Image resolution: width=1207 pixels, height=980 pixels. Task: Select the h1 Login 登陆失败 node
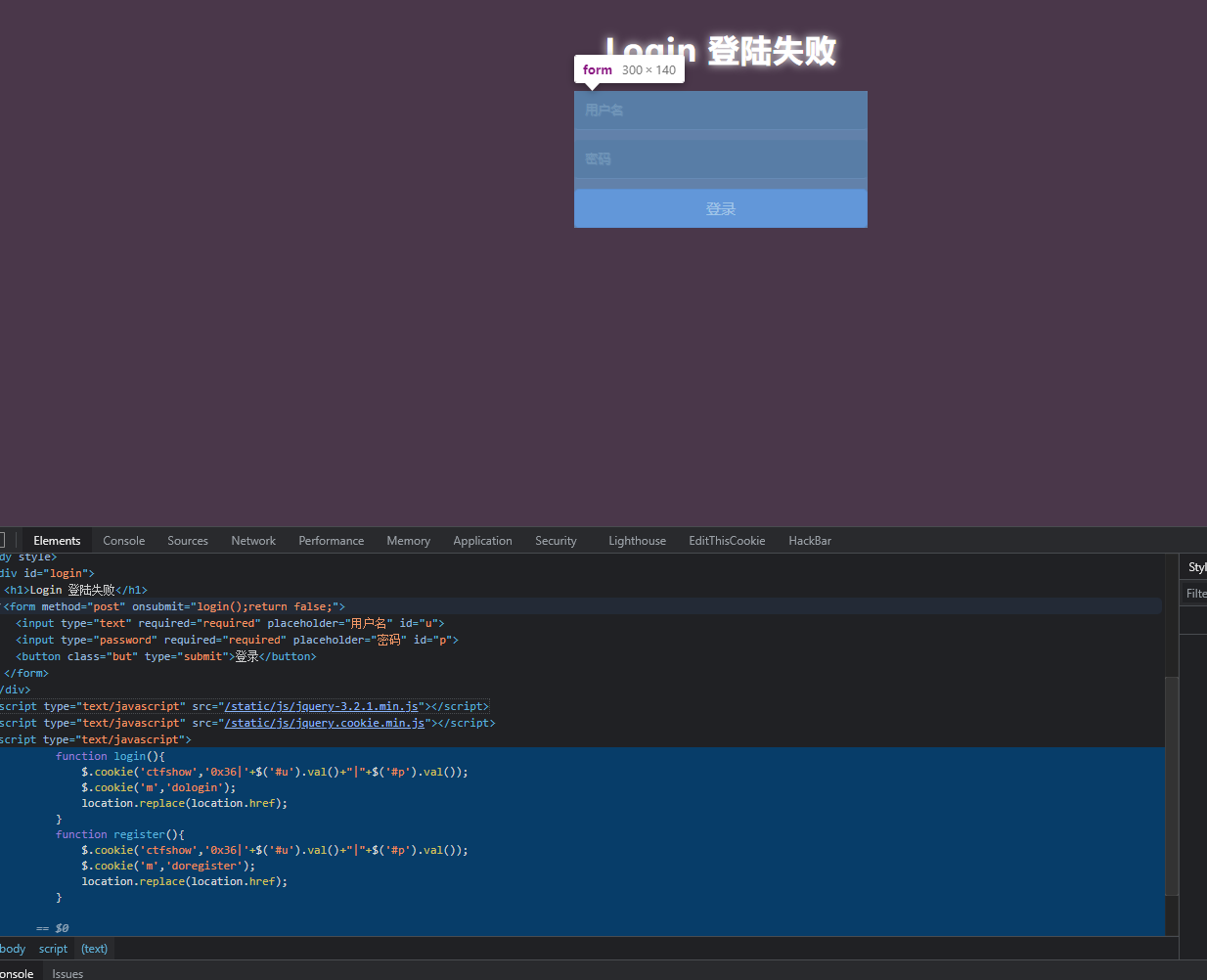click(75, 590)
